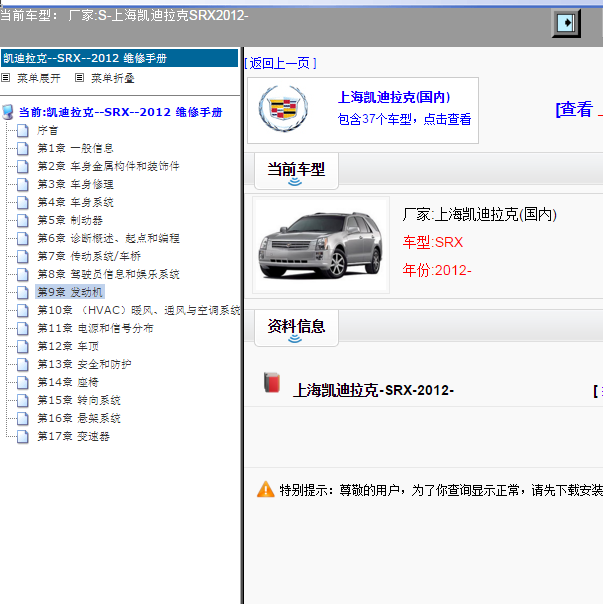Open chapter 第2章 车身金属构件和装饰件

point(108,166)
